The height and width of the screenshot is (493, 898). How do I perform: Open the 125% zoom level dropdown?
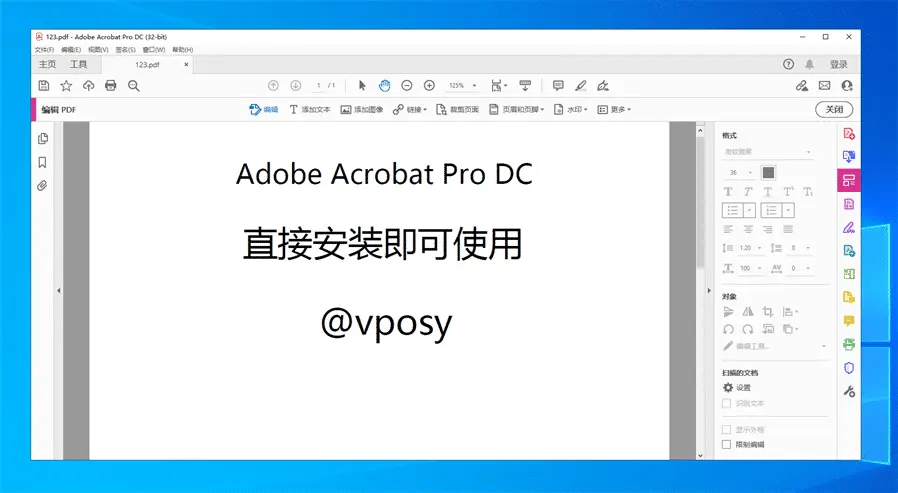coord(463,86)
